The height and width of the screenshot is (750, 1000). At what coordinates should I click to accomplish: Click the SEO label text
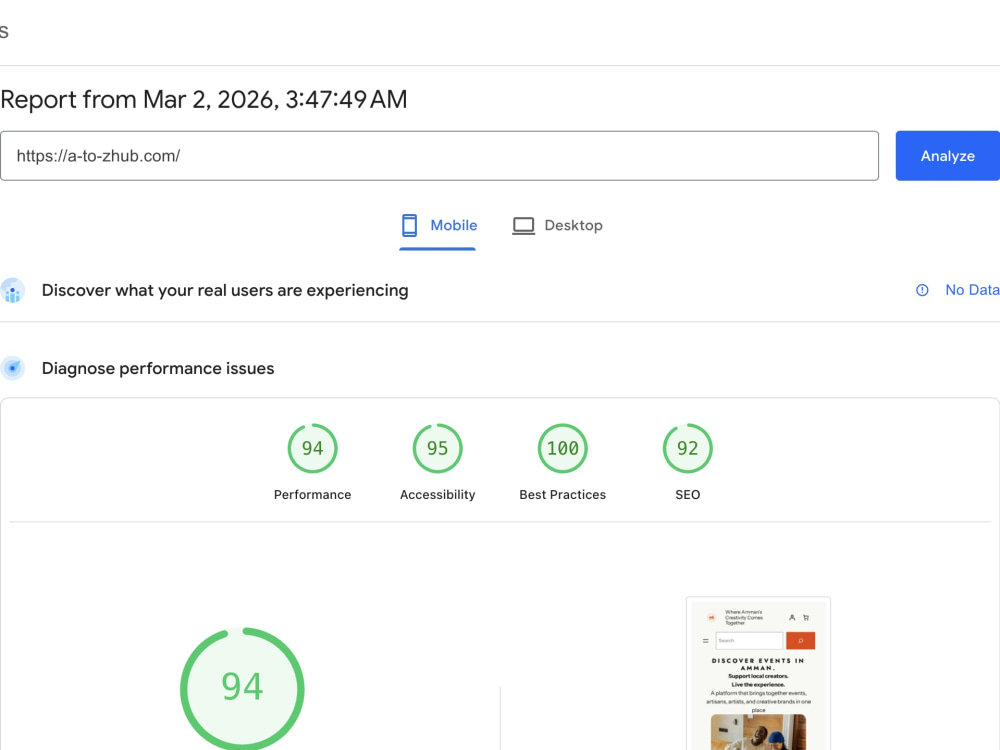(x=688, y=495)
